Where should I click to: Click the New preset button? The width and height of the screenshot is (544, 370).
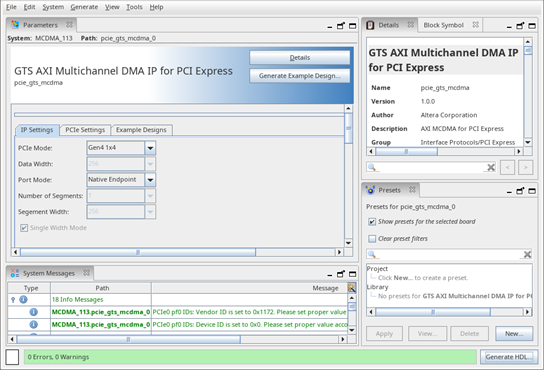point(514,334)
